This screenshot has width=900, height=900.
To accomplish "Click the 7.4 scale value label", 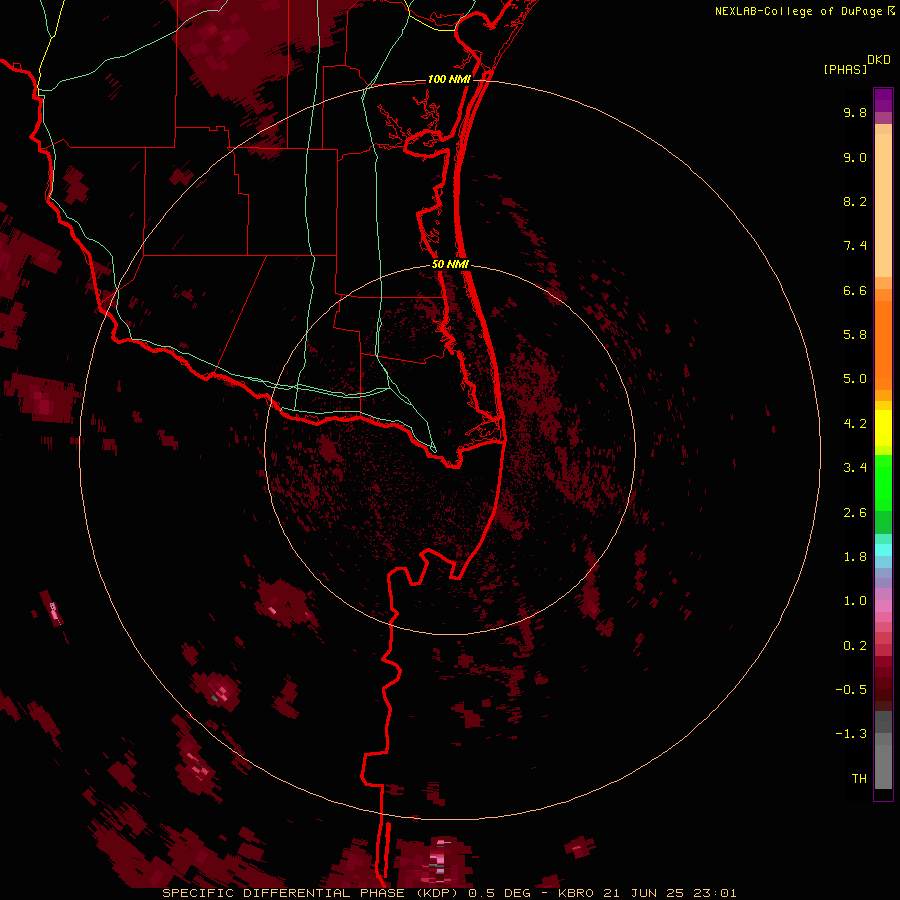I will [855, 246].
